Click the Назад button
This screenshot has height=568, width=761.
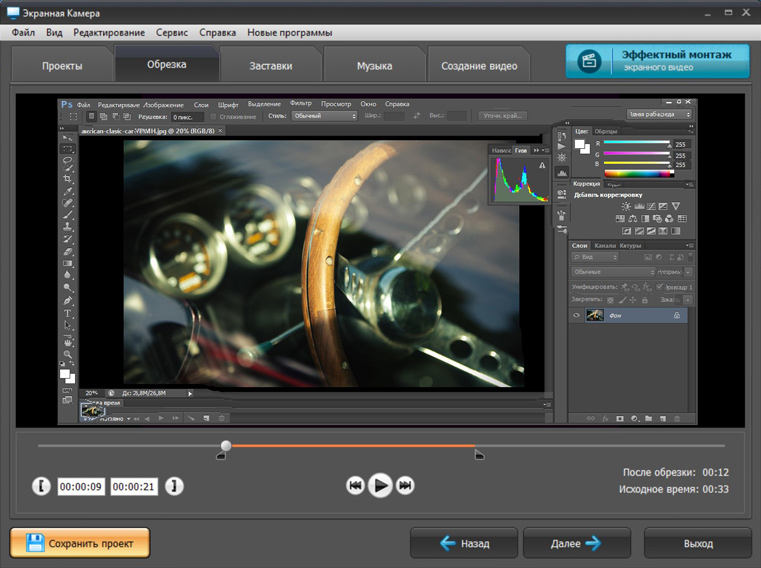(464, 543)
